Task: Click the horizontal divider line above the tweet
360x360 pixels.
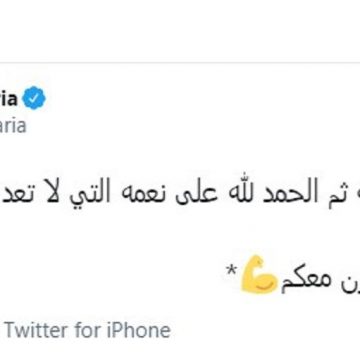Action: 180,63
